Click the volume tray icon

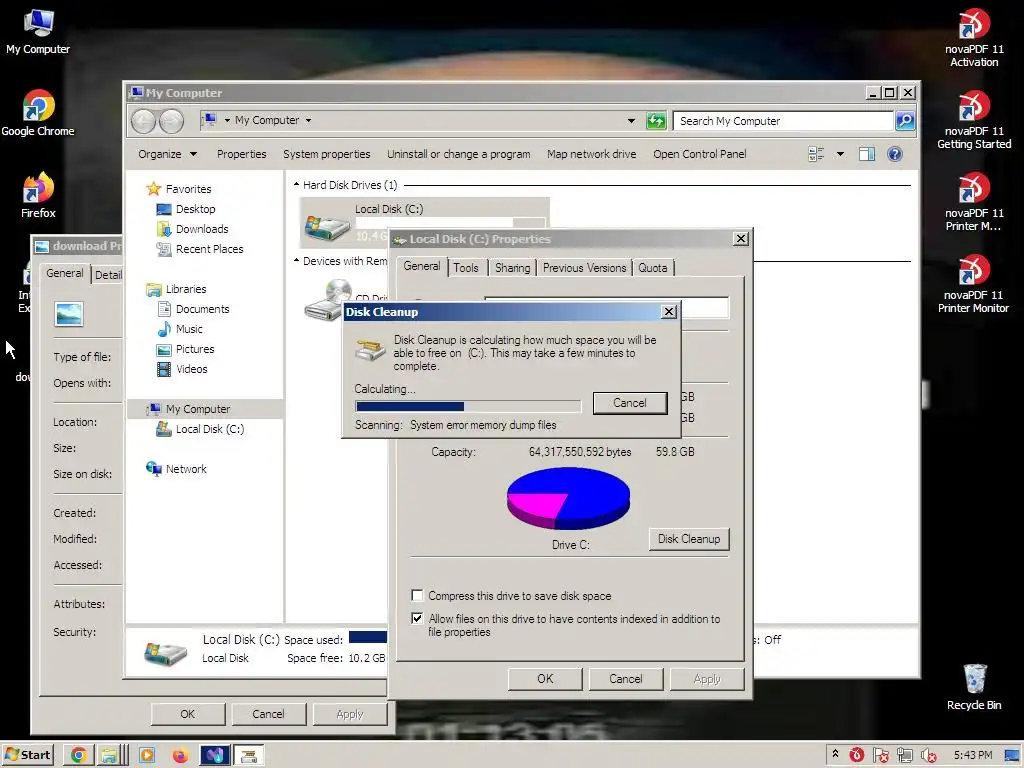pyautogui.click(x=928, y=756)
